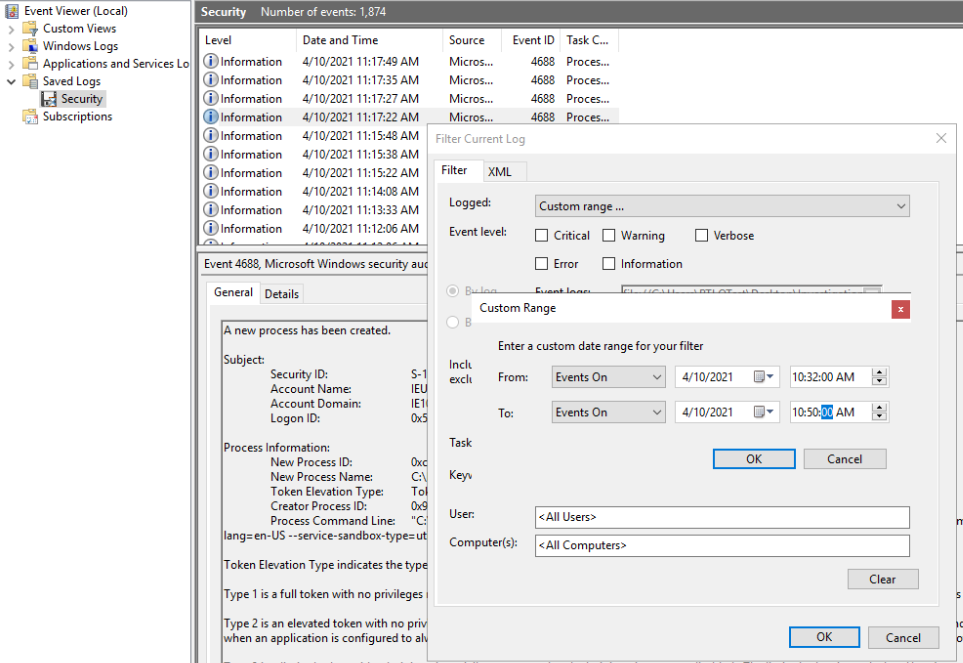Click the Custom Views folder icon
Image resolution: width=963 pixels, height=663 pixels.
30,29
